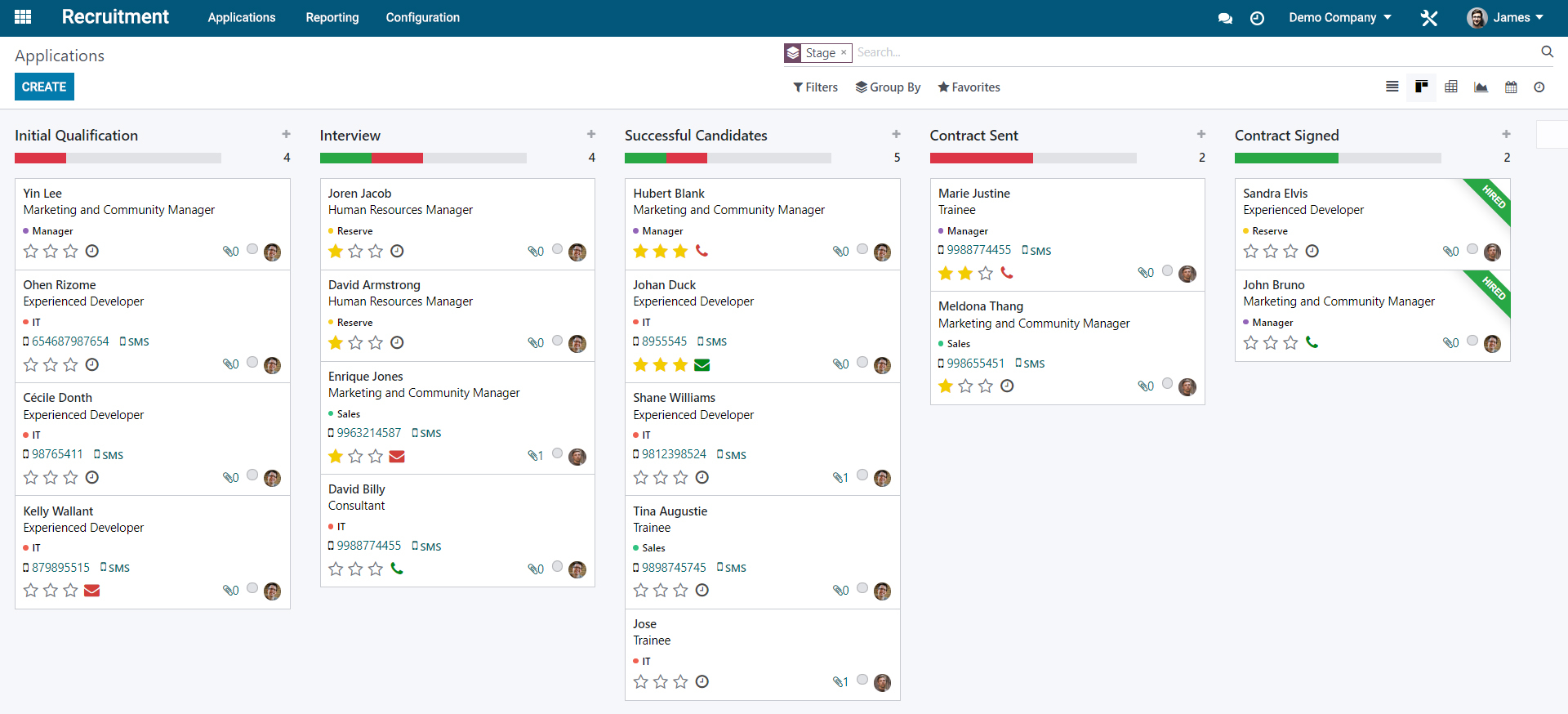Click SMS link on Ohen Rizome card
Image resolution: width=1568 pixels, height=714 pixels.
135,341
